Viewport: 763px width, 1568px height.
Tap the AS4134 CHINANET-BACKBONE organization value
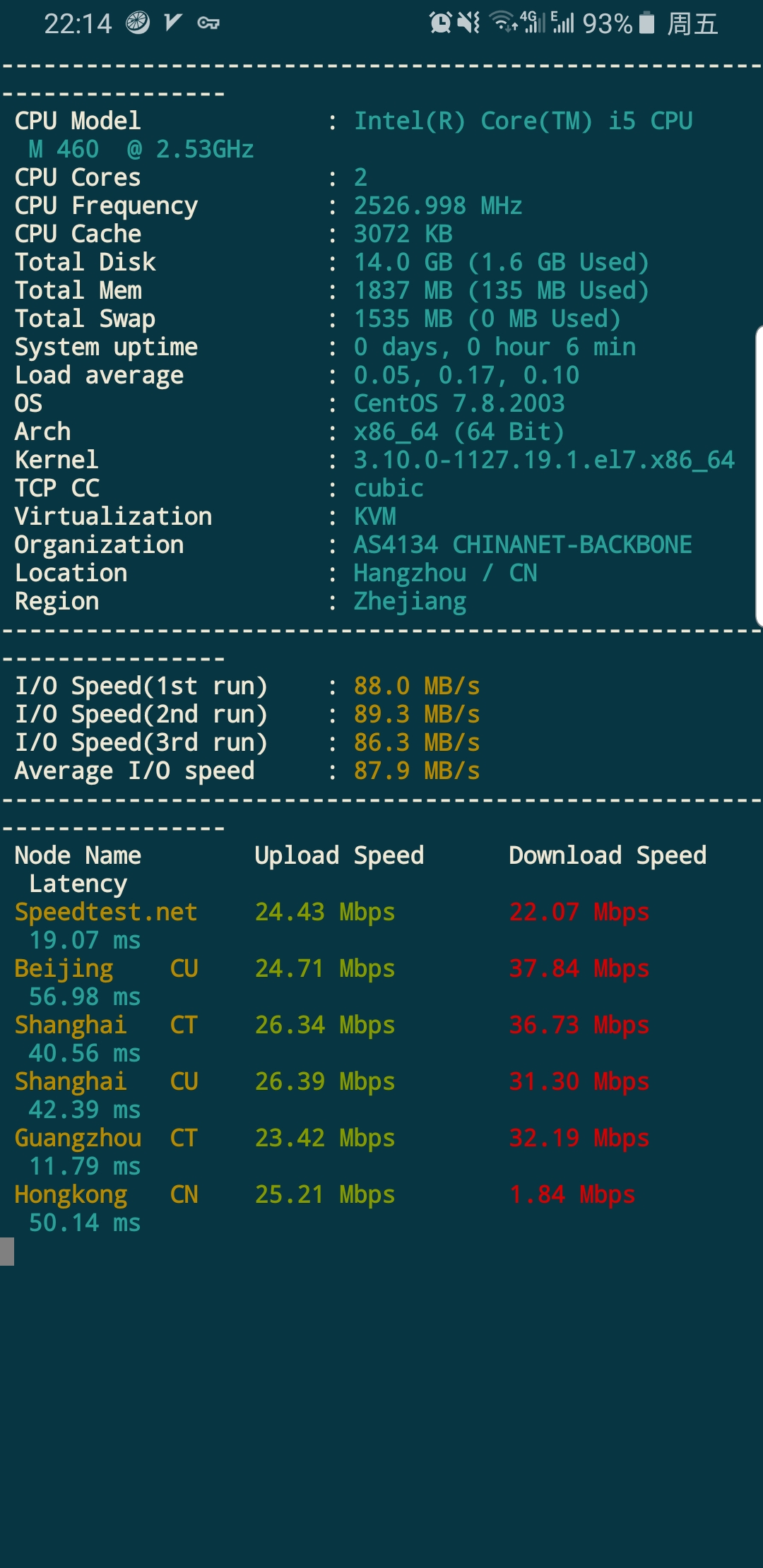click(523, 545)
